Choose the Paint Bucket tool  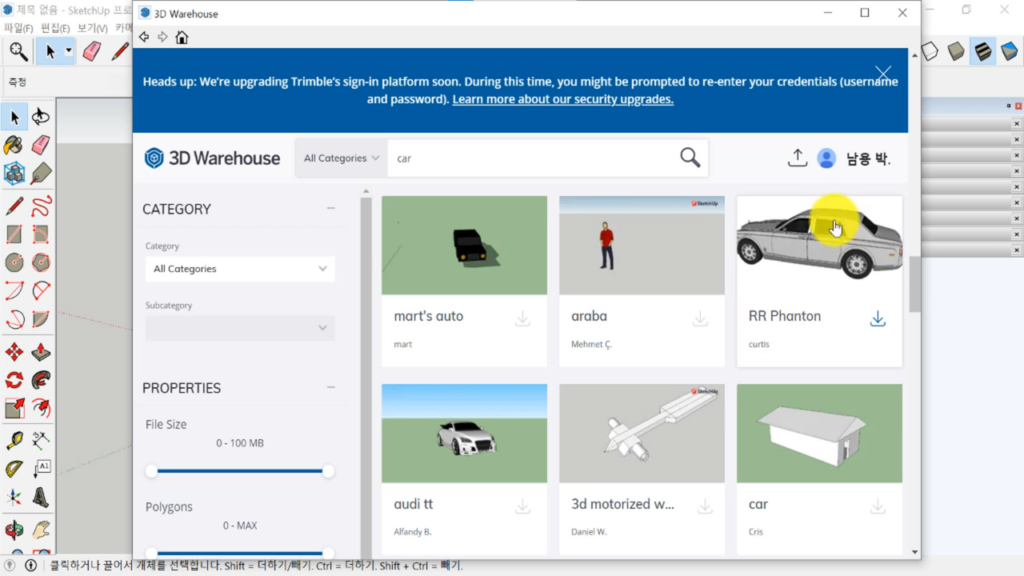14,145
